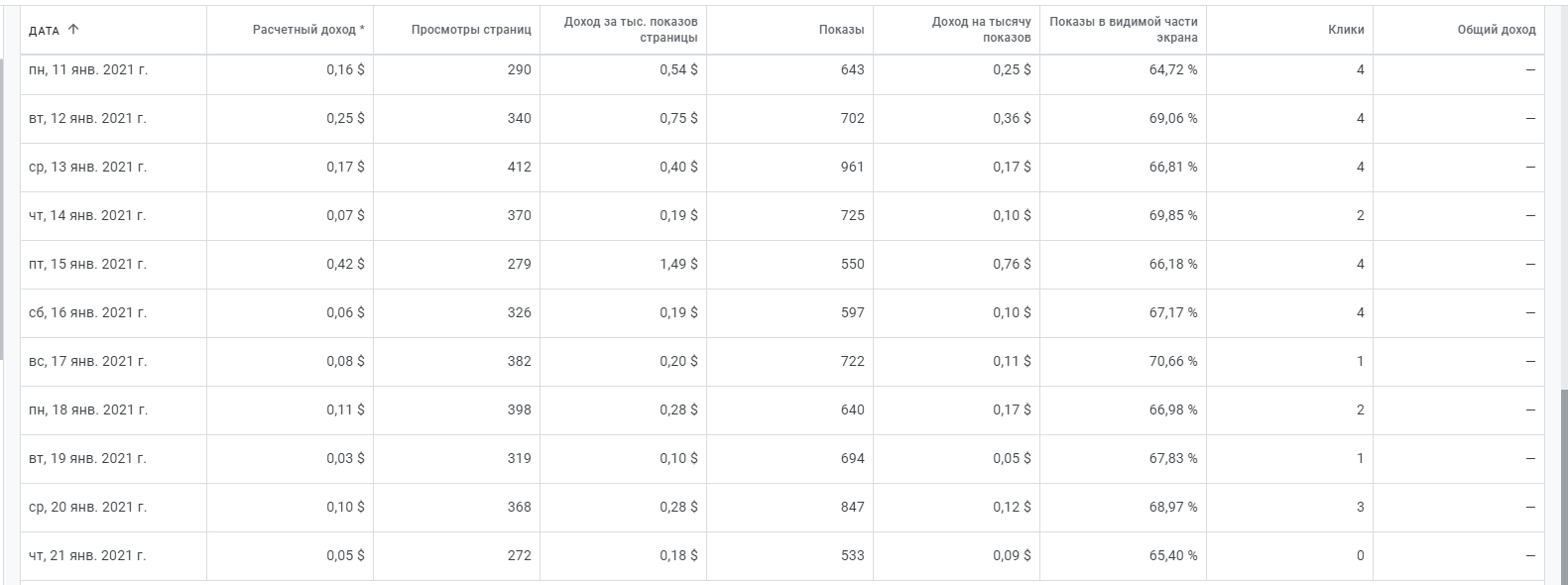
Task: Select Показы в видимой части экрана header
Action: (1124, 30)
